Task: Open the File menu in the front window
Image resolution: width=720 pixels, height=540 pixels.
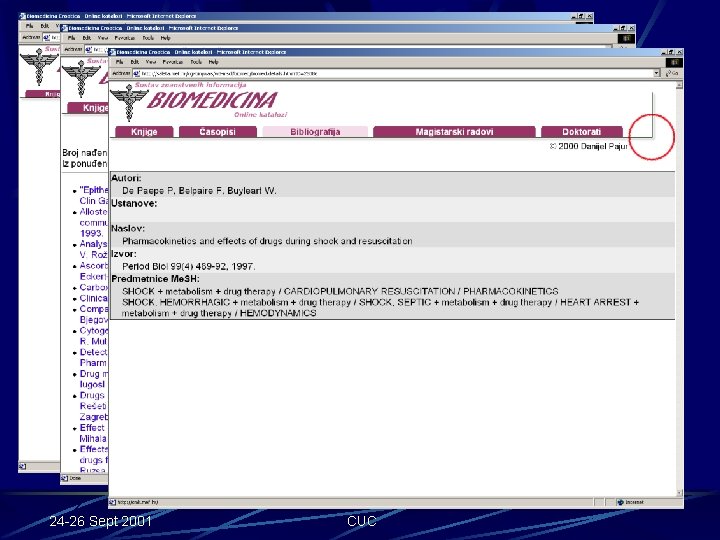Action: (119, 62)
